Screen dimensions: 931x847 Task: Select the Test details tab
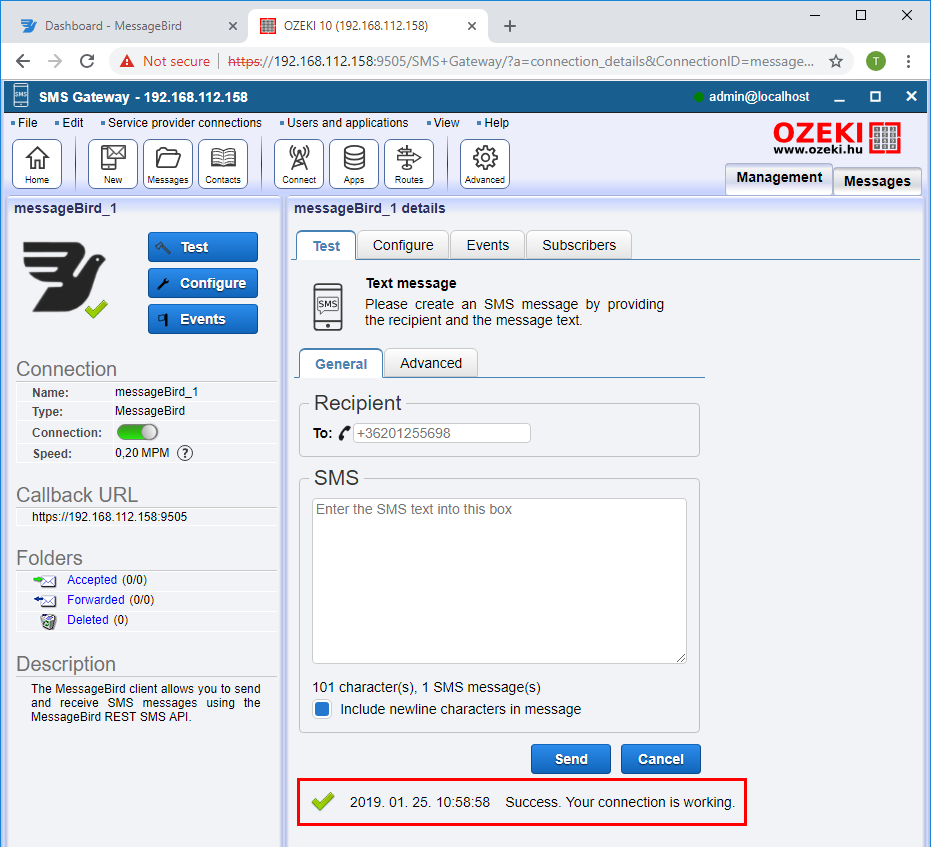(x=327, y=246)
